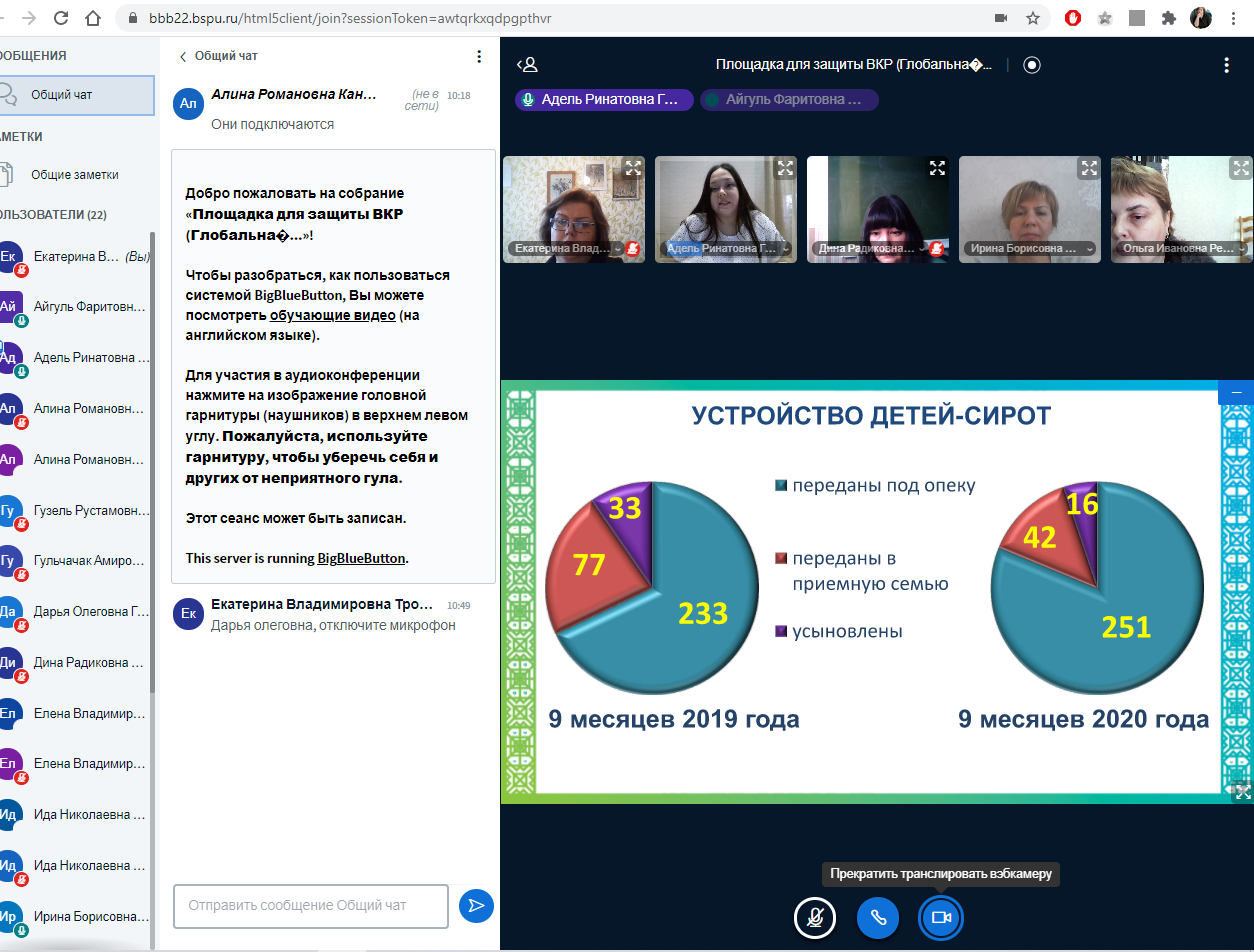
Task: Follow the BigBlueButton link in welcome message
Action: tap(361, 558)
